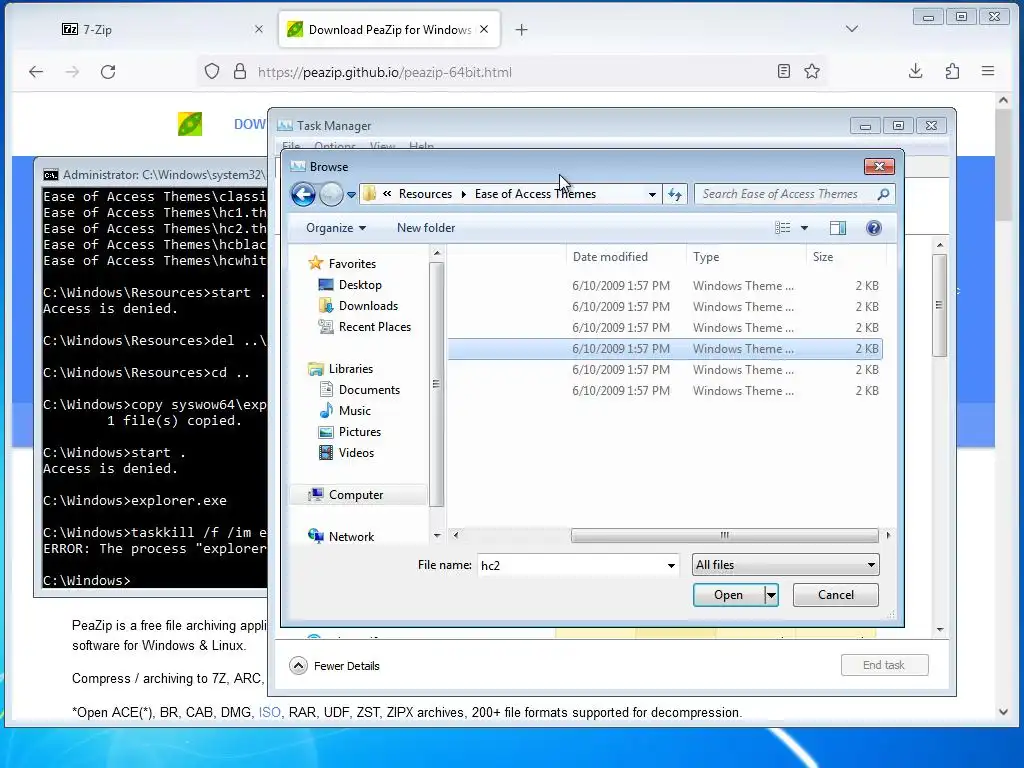Open a new tab with the plus button
Screen dimensions: 1024x768
521,29
